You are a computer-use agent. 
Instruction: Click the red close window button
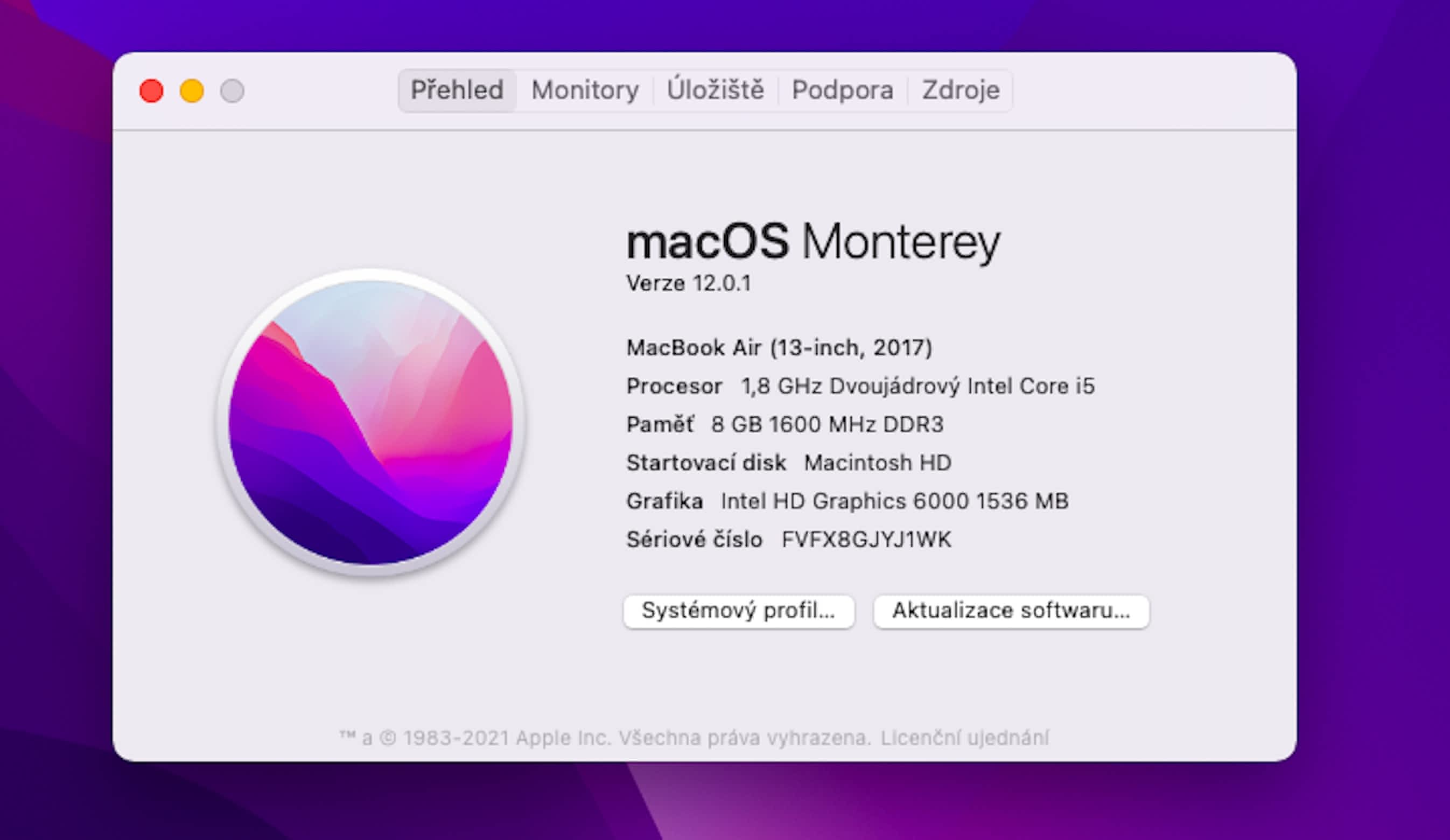click(151, 91)
